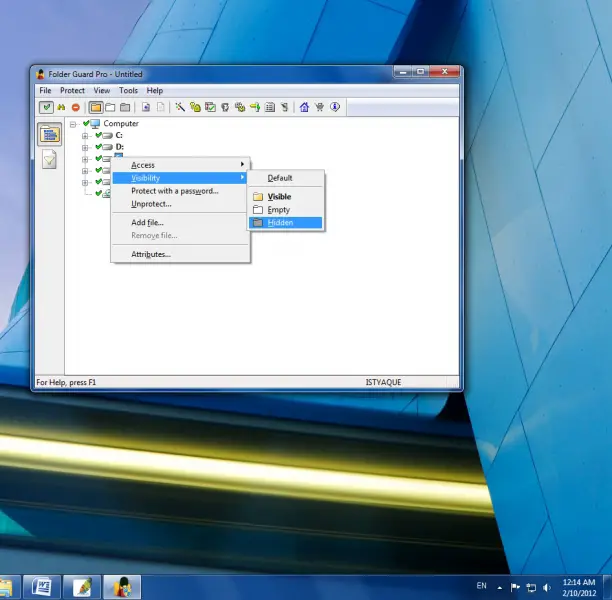Open the Protect menu
This screenshot has height=600, width=612.
point(72,91)
